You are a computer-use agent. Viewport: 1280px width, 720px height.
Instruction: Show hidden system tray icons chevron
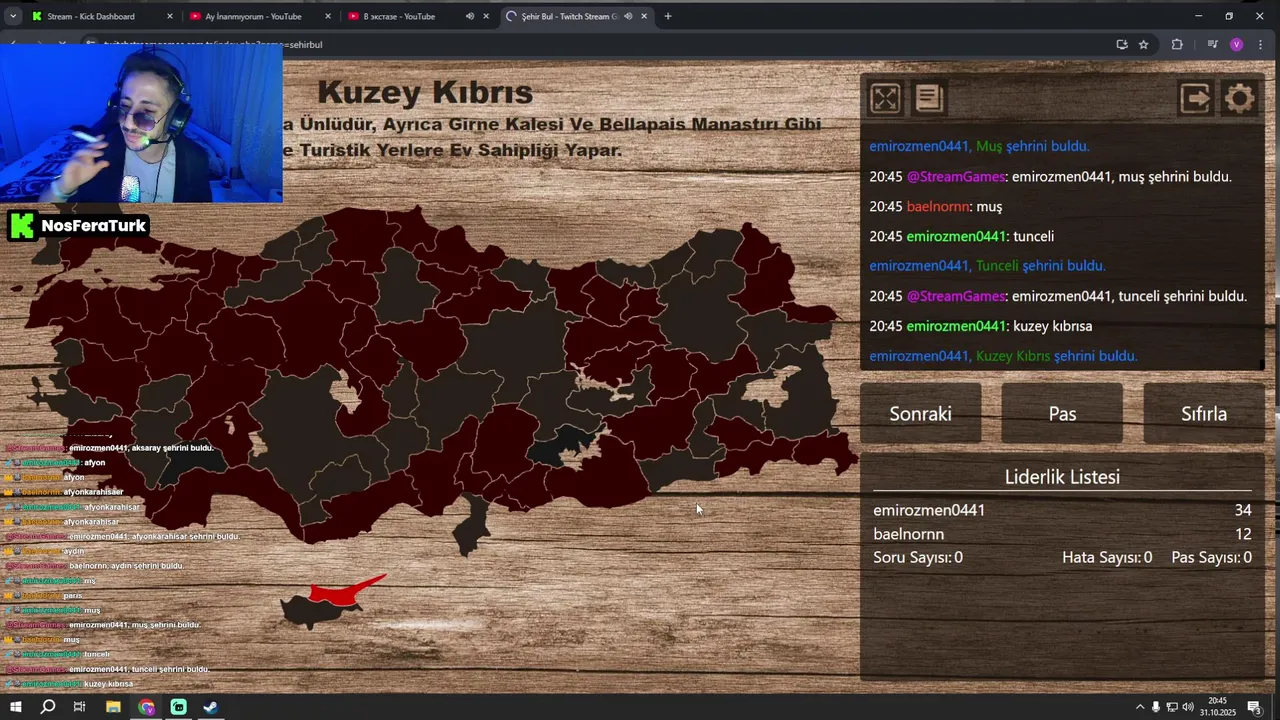pos(1140,707)
